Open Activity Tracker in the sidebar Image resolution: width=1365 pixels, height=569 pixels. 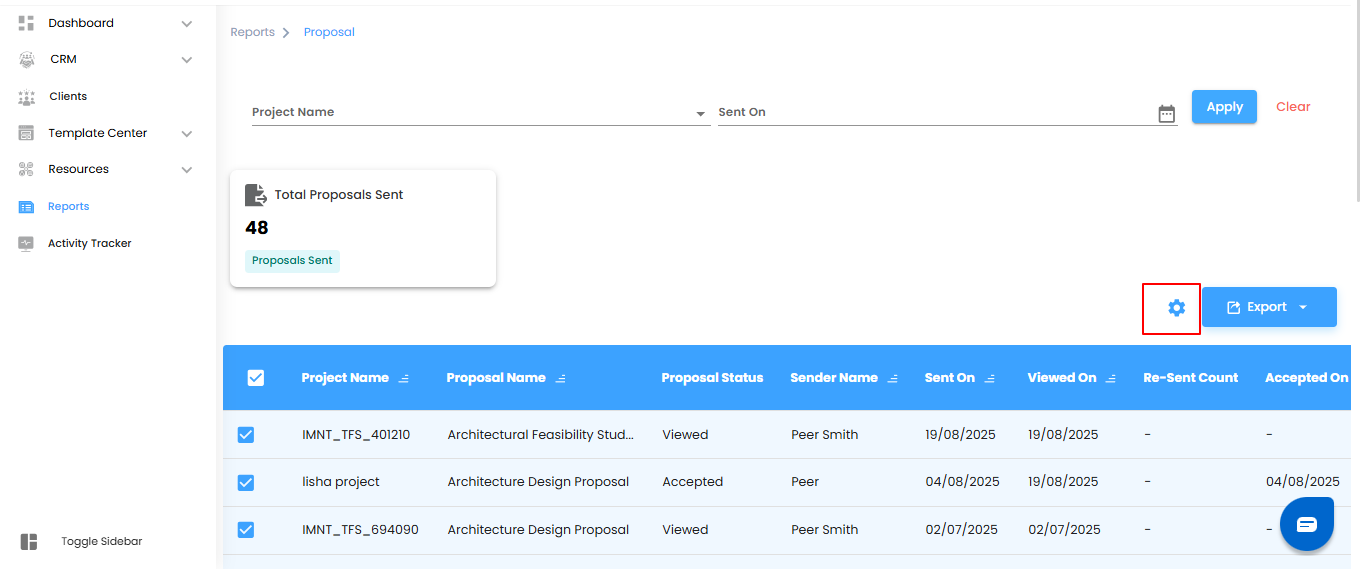[89, 243]
